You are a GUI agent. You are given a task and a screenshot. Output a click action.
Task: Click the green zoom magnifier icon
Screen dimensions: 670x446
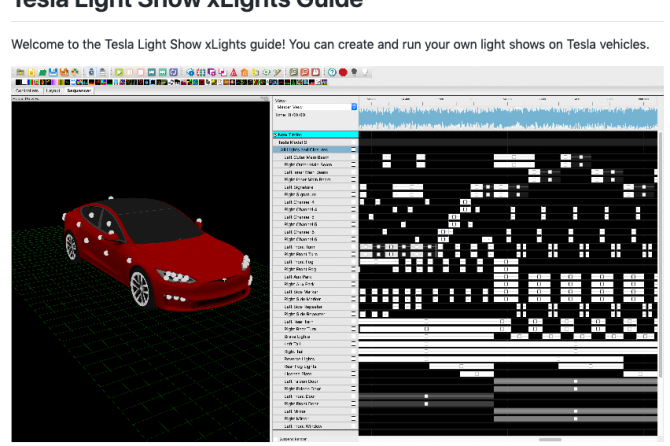point(294,72)
